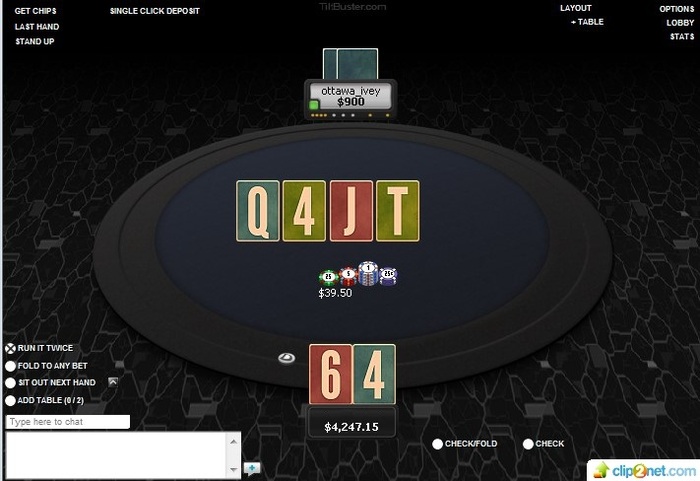
Task: Click the chat box scroll-down arrow
Action: 233,469
